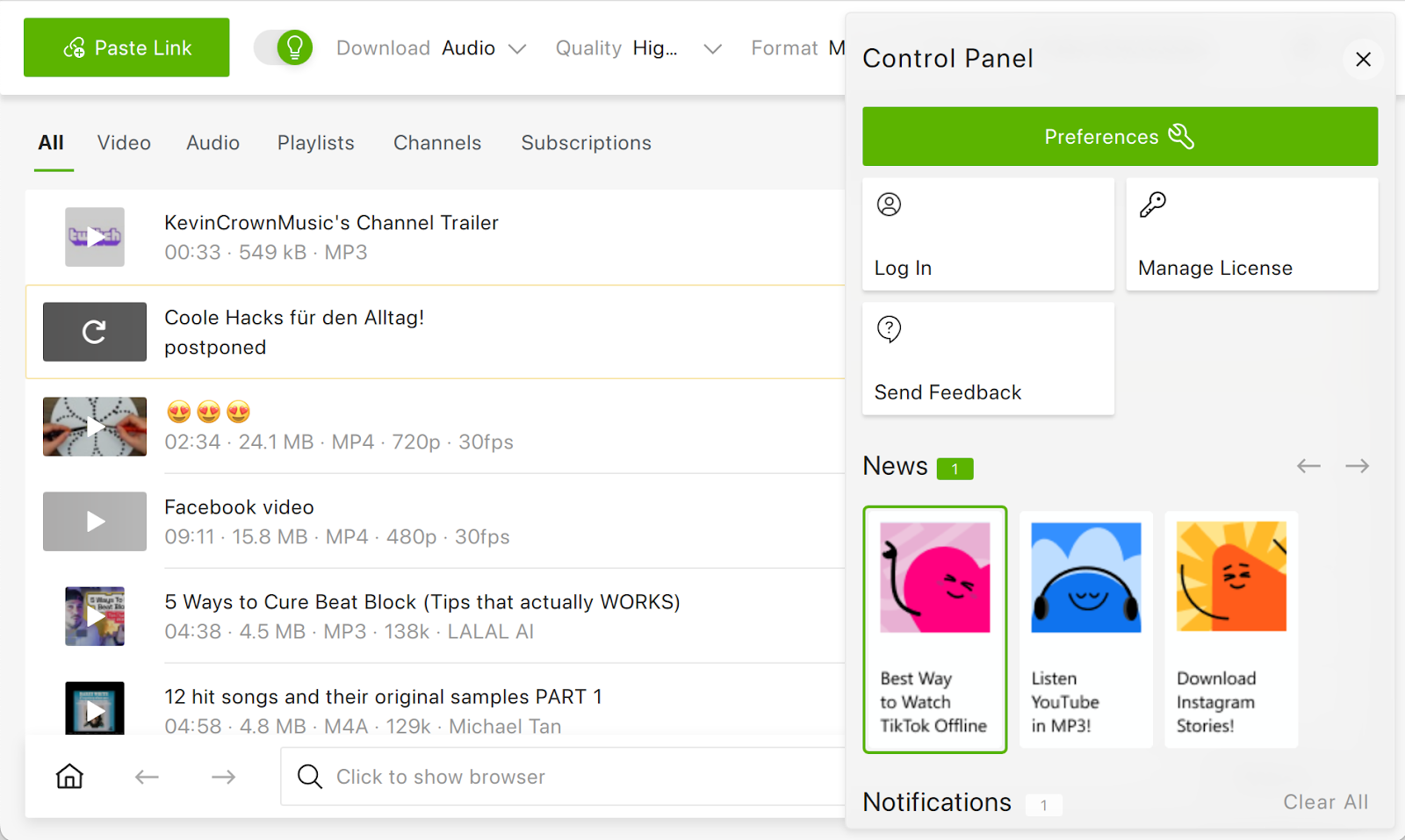Play the Facebook video thumbnail
Image resolution: width=1405 pixels, height=840 pixels.
coord(95,521)
